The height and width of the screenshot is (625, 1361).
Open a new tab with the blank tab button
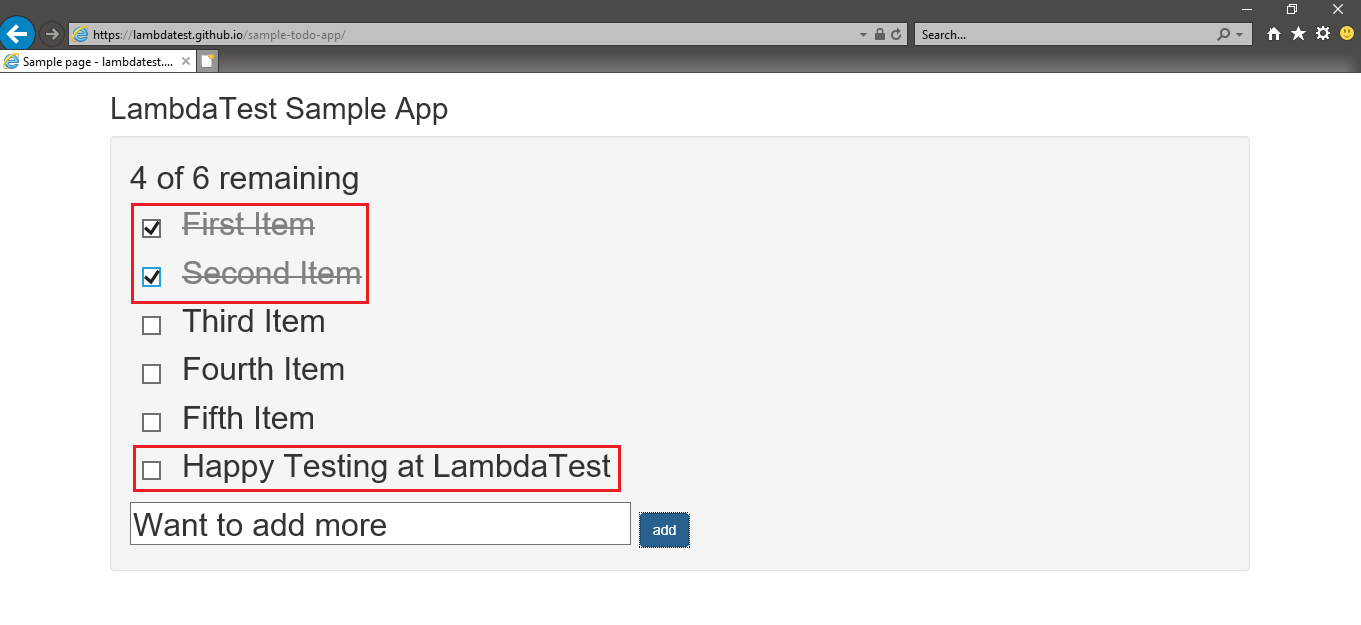207,61
